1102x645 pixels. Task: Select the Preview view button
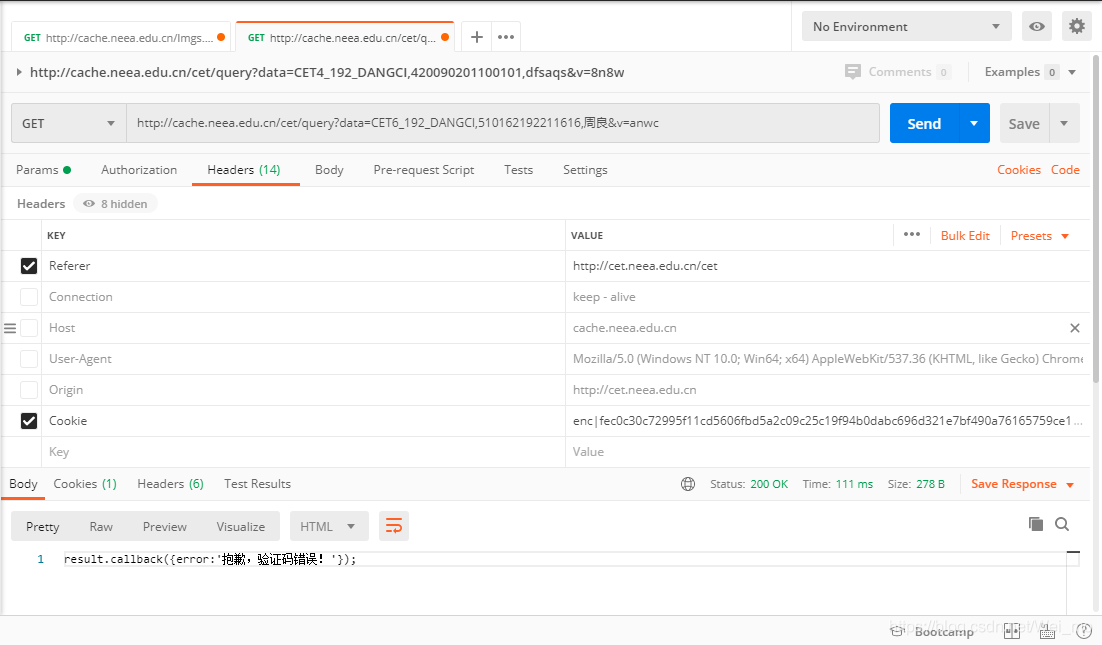164,526
